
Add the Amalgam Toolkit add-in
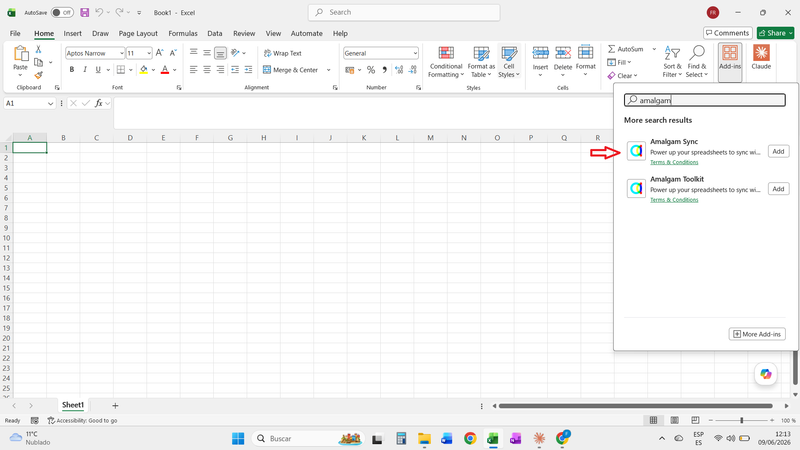[x=778, y=189]
